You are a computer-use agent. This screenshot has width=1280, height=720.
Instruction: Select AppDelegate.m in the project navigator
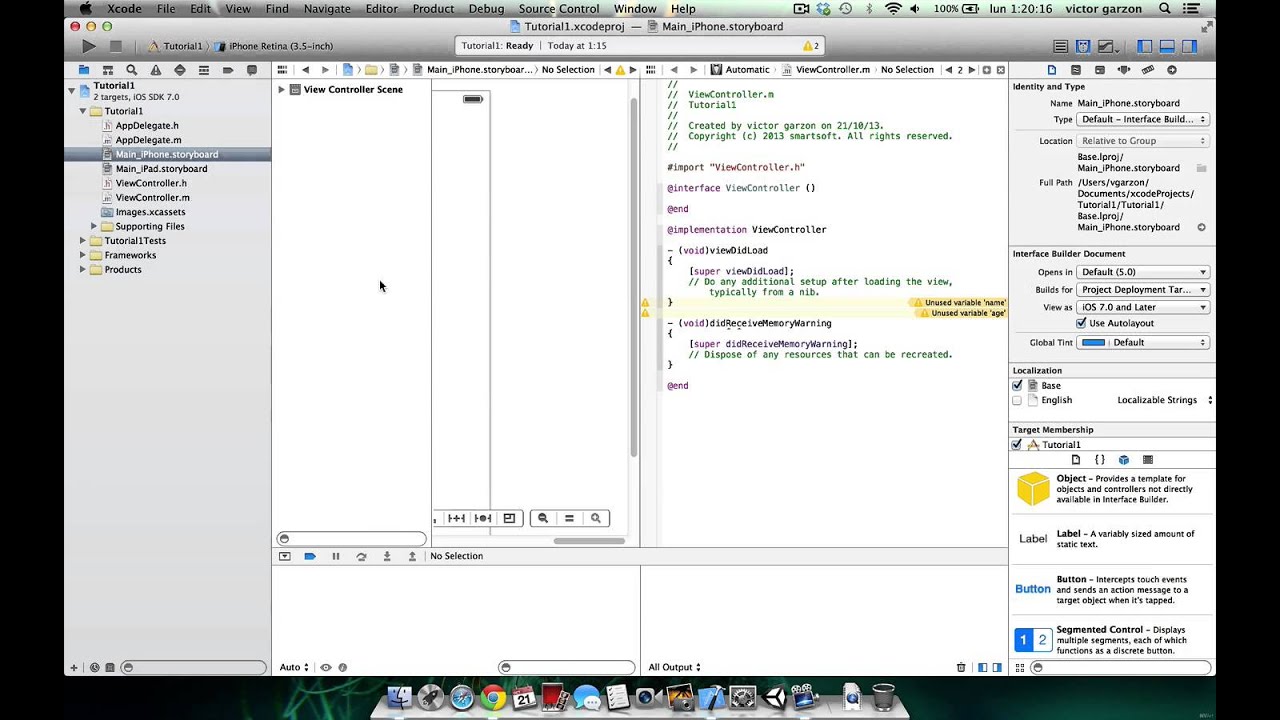148,140
